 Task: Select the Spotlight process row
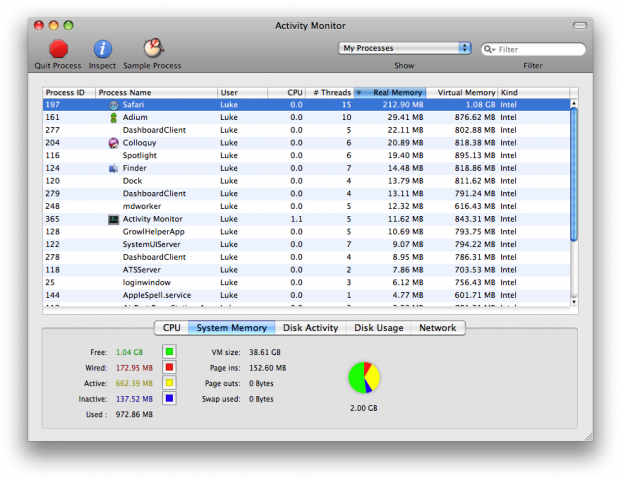click(x=306, y=156)
